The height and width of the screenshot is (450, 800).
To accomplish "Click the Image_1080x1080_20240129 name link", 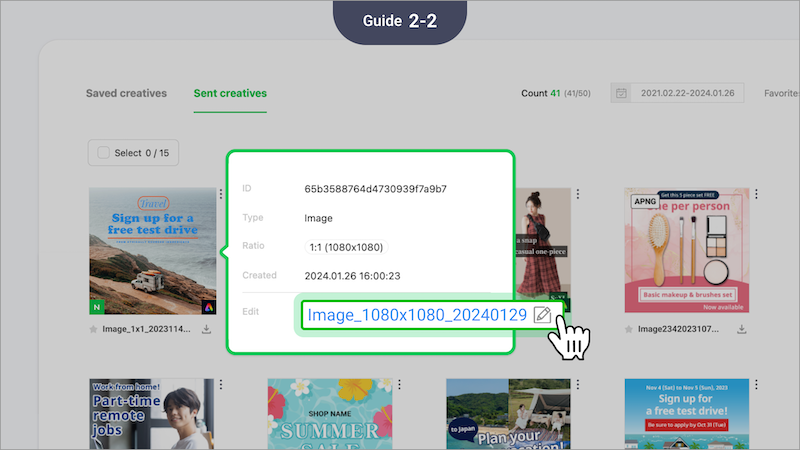I will [x=417, y=315].
